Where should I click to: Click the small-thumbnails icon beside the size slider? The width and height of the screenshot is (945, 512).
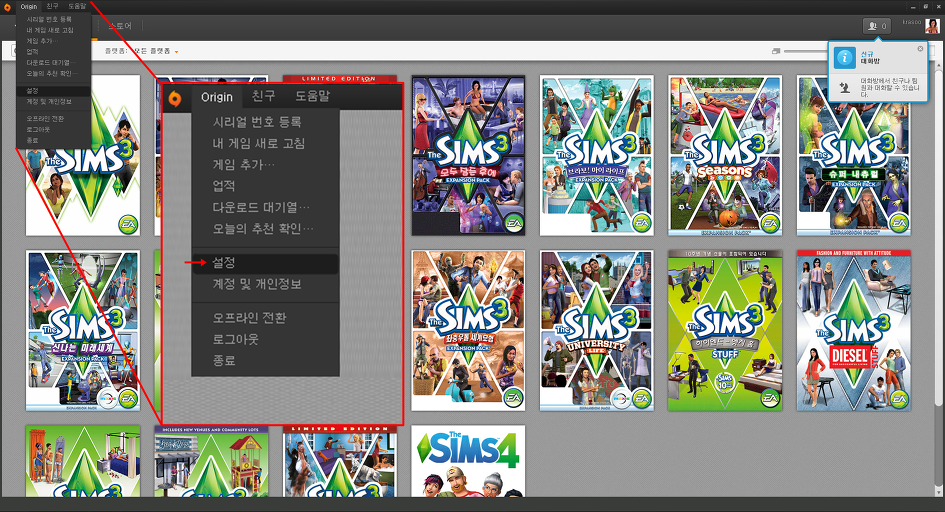pyautogui.click(x=776, y=51)
